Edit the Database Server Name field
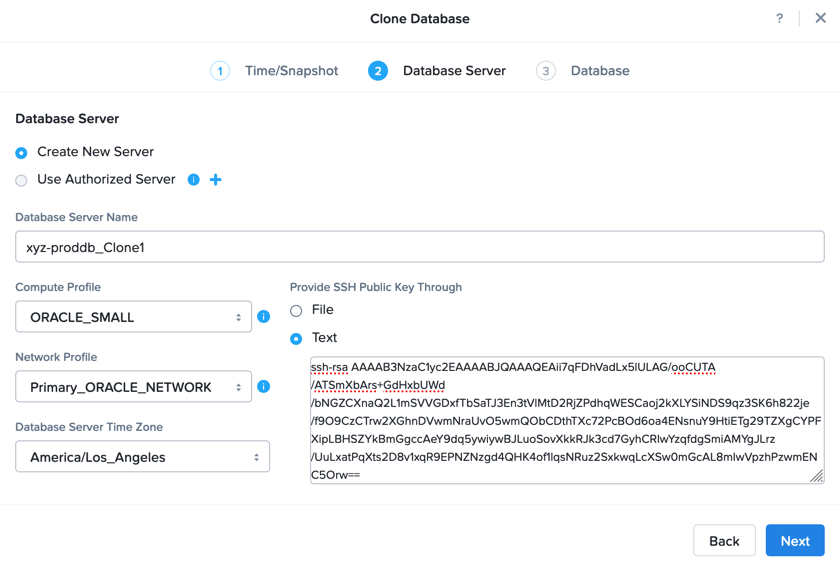 tap(420, 247)
